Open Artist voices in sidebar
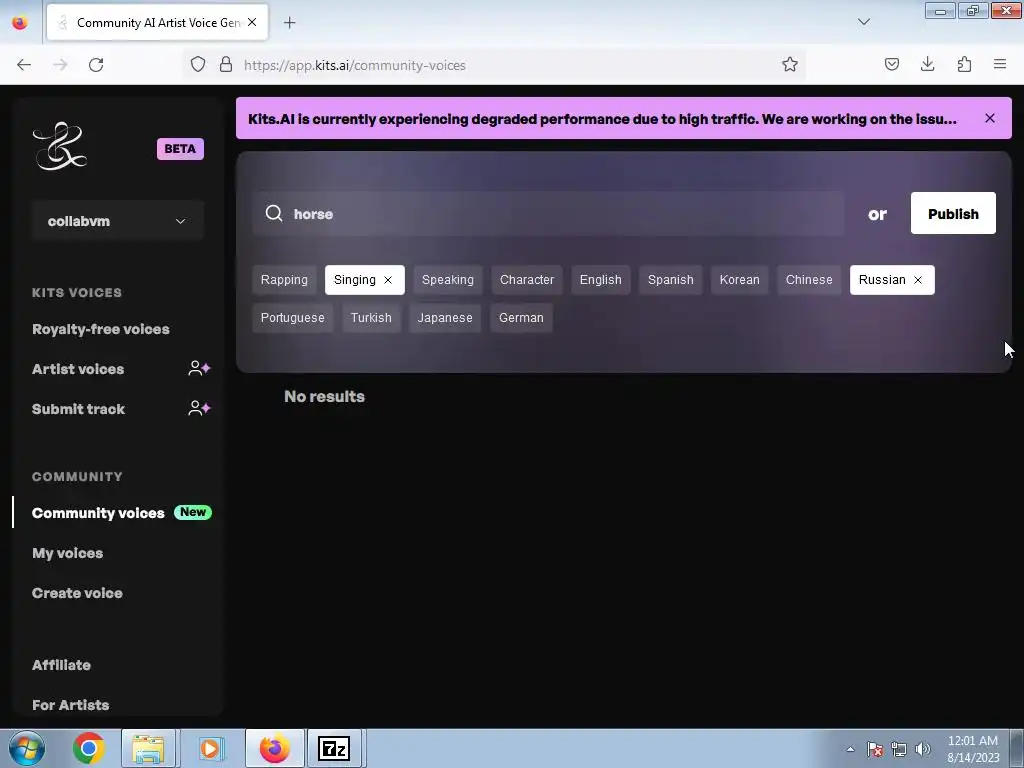This screenshot has height=768, width=1024. [78, 369]
